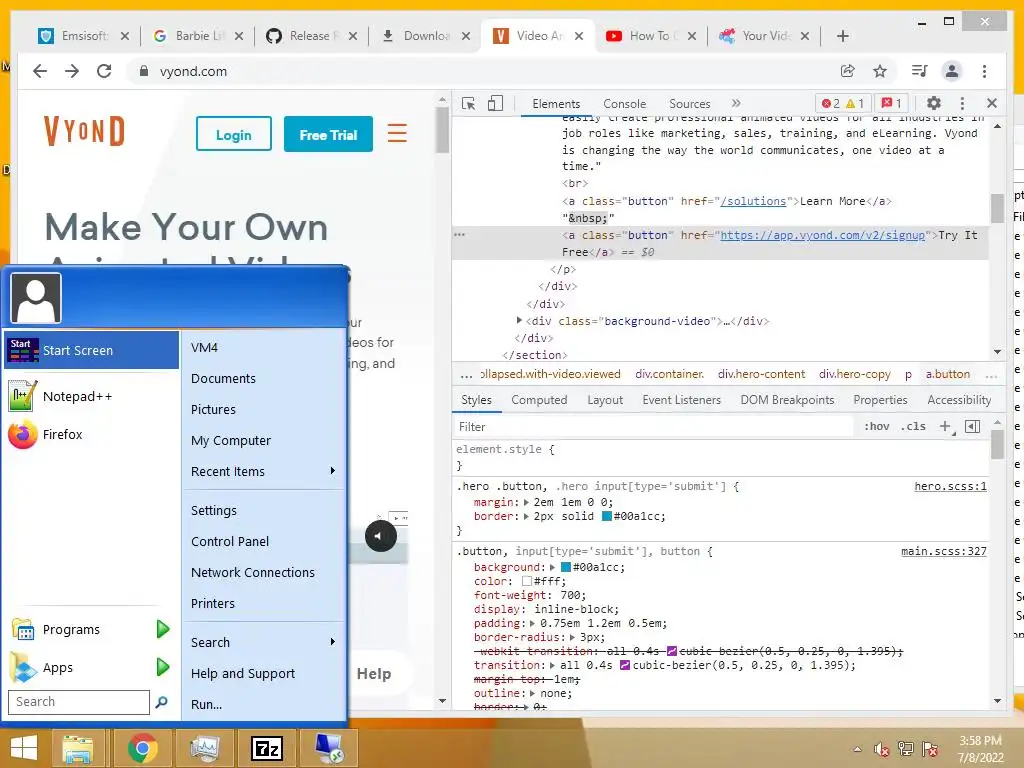
Task: Launch Notepad++ from the start menu
Action: point(92,396)
